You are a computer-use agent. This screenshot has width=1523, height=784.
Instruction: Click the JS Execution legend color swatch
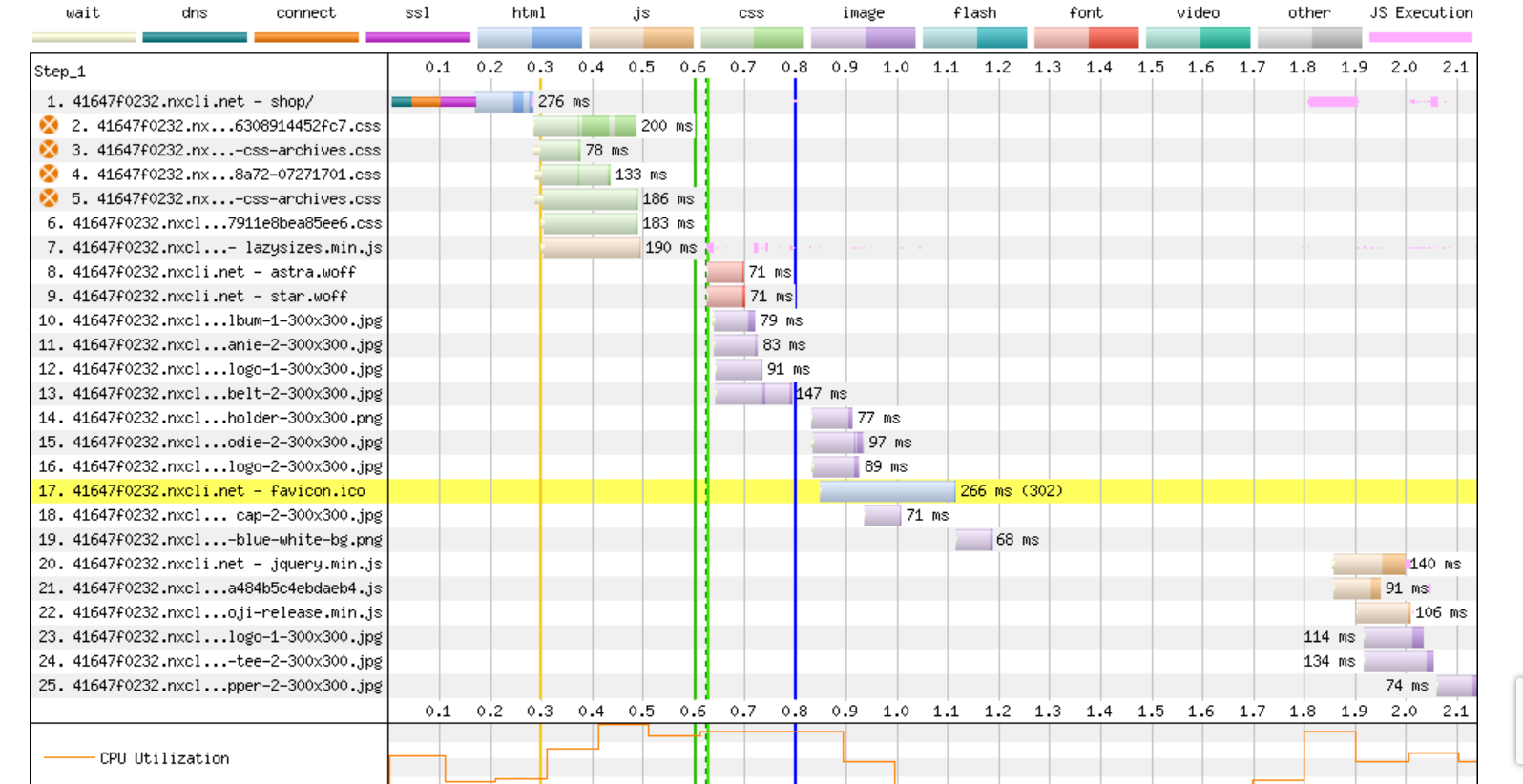coord(1421,37)
